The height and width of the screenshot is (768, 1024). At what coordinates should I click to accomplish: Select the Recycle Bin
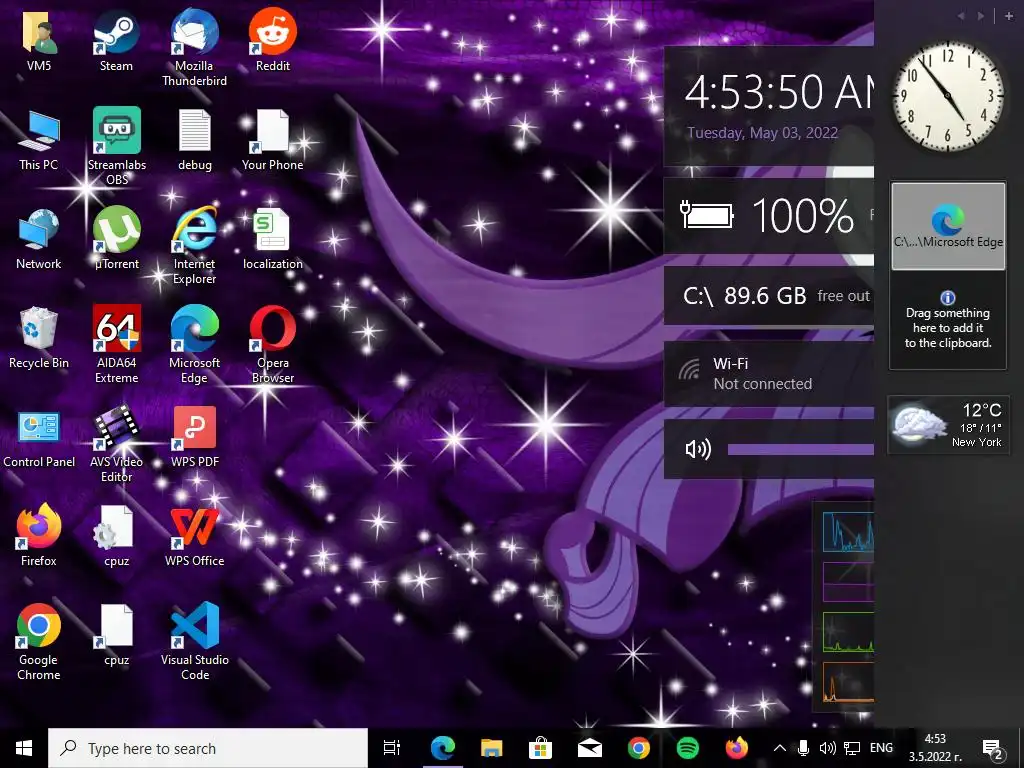tap(39, 338)
